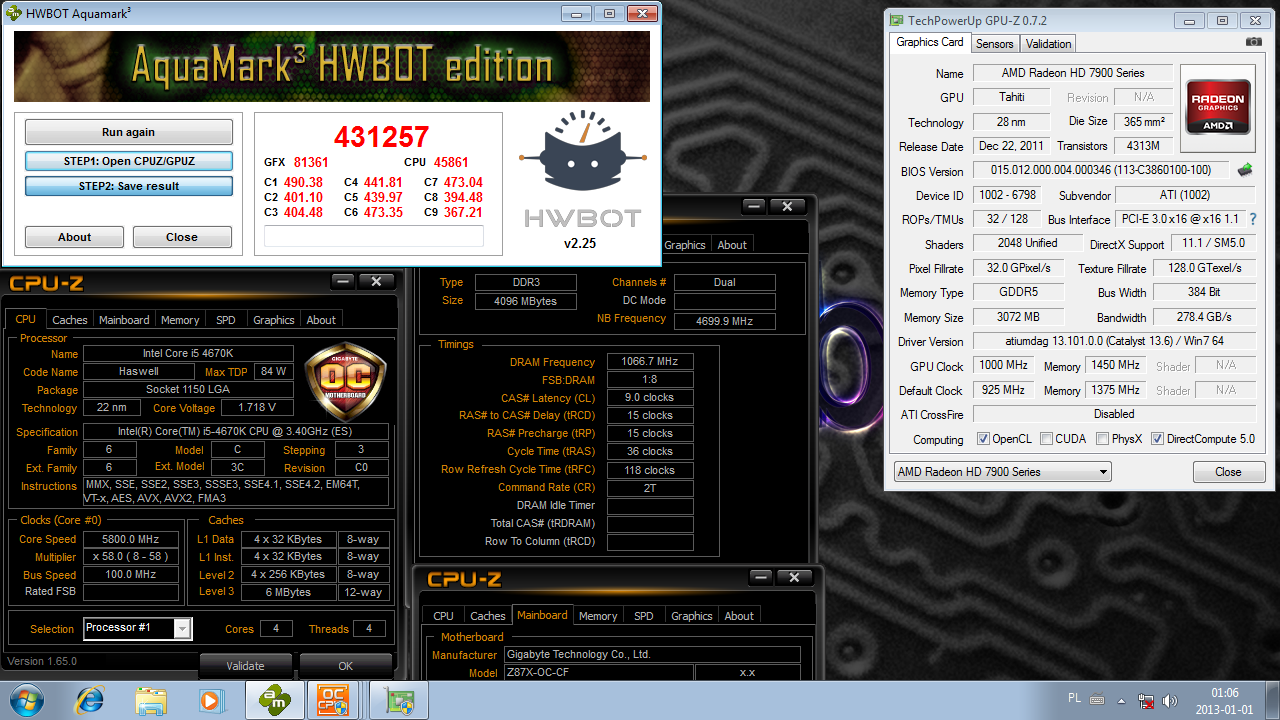Viewport: 1280px width, 720px height.
Task: Open Windows Explorer folder icon on taskbar
Action: (151, 699)
